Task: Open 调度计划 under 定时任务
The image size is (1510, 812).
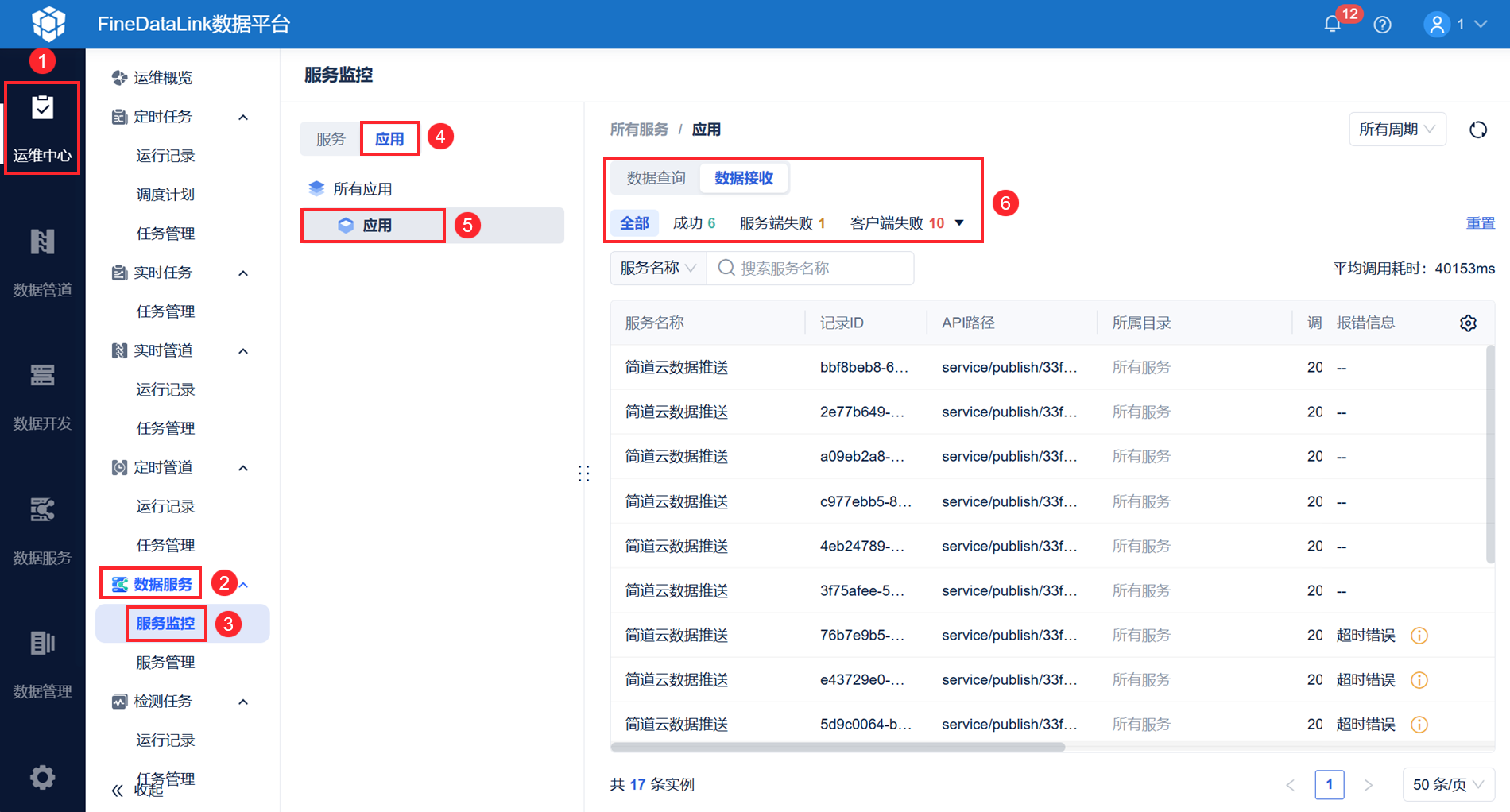Action: point(165,195)
